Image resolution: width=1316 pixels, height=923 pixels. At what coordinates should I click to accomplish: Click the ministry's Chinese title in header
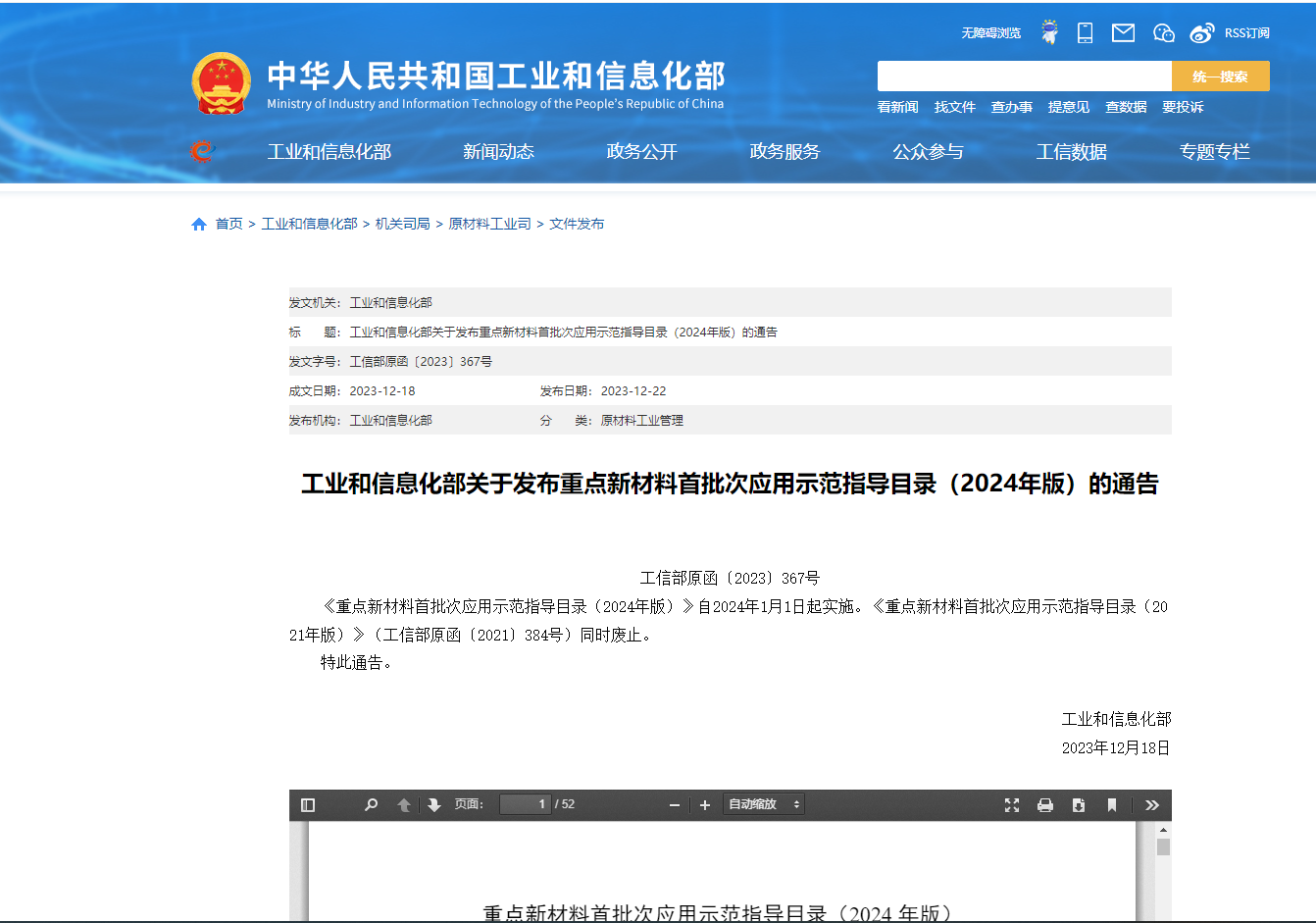point(495,76)
